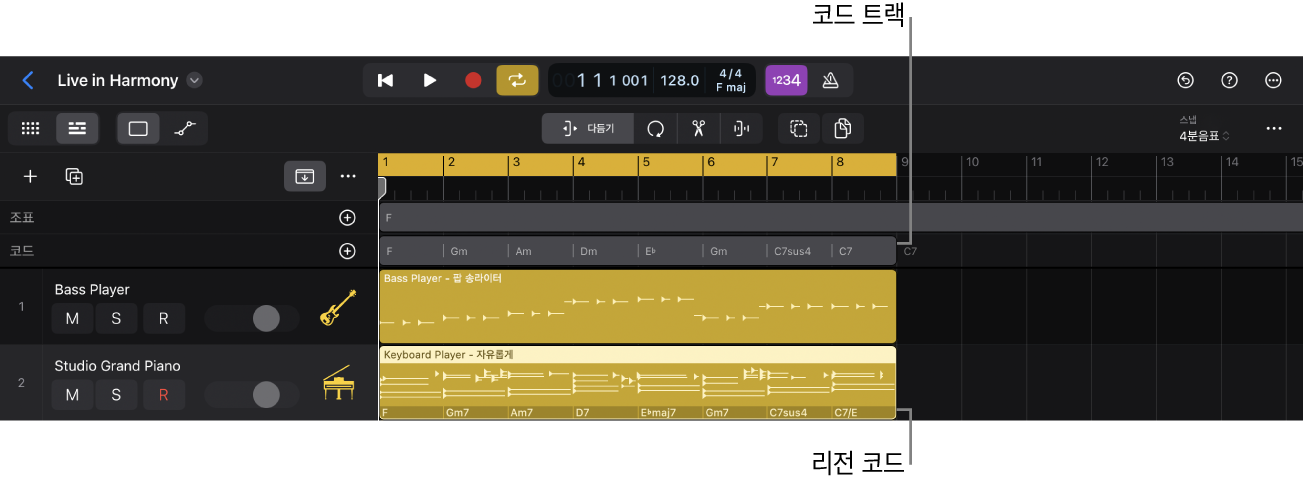Image resolution: width=1303 pixels, height=487 pixels.
Task: Select the rectangle region view button
Action: point(138,129)
